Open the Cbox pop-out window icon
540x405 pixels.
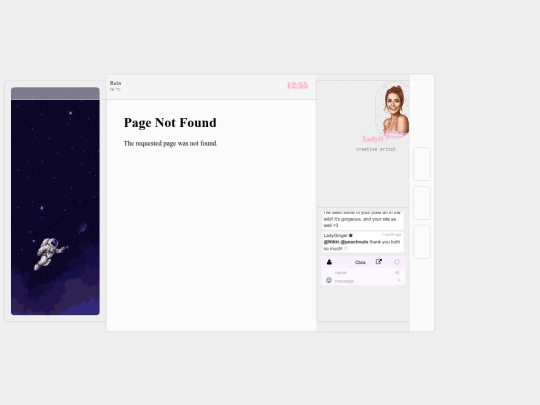pos(378,262)
